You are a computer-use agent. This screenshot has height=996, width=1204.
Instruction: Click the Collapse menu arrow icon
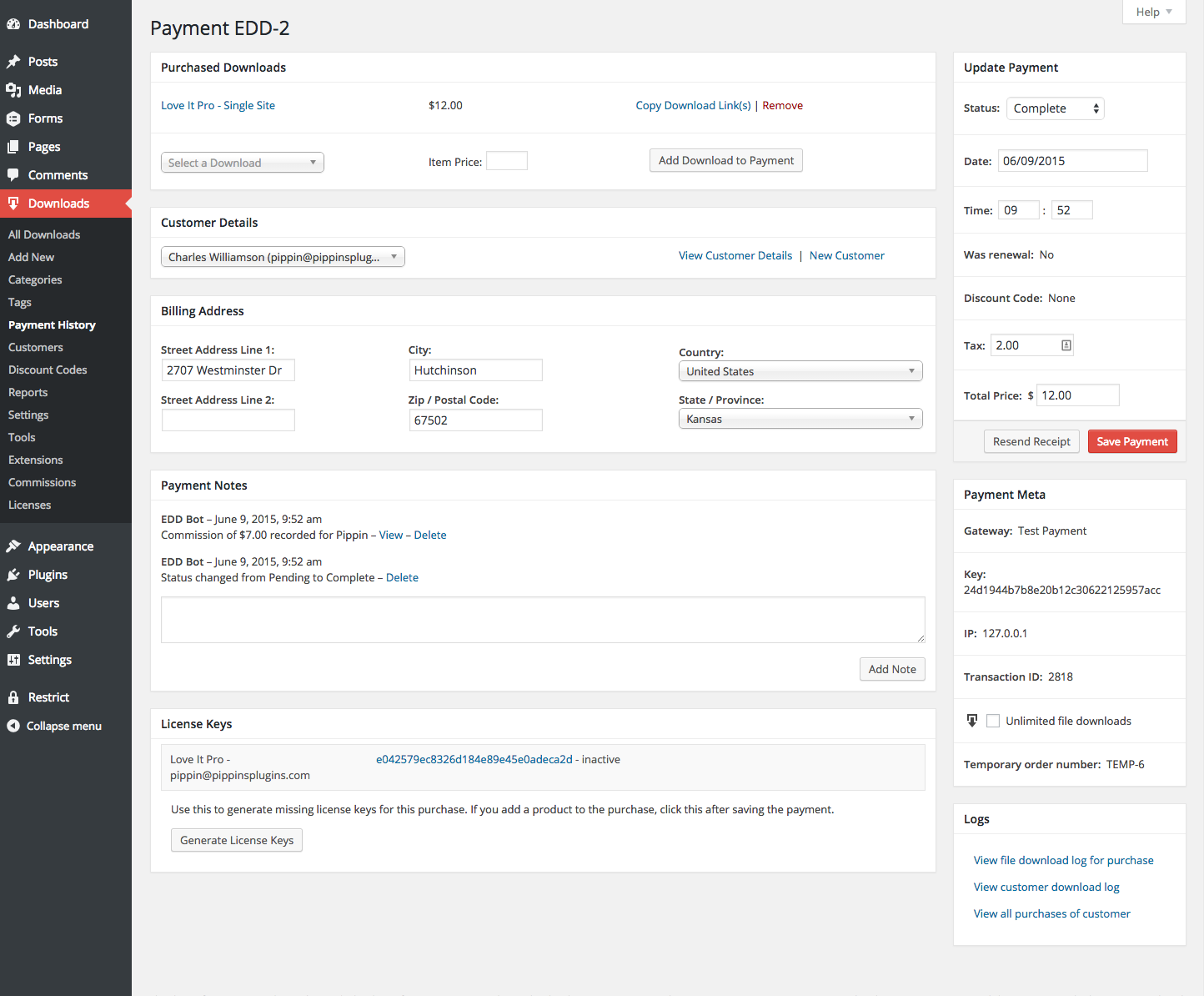(13, 726)
